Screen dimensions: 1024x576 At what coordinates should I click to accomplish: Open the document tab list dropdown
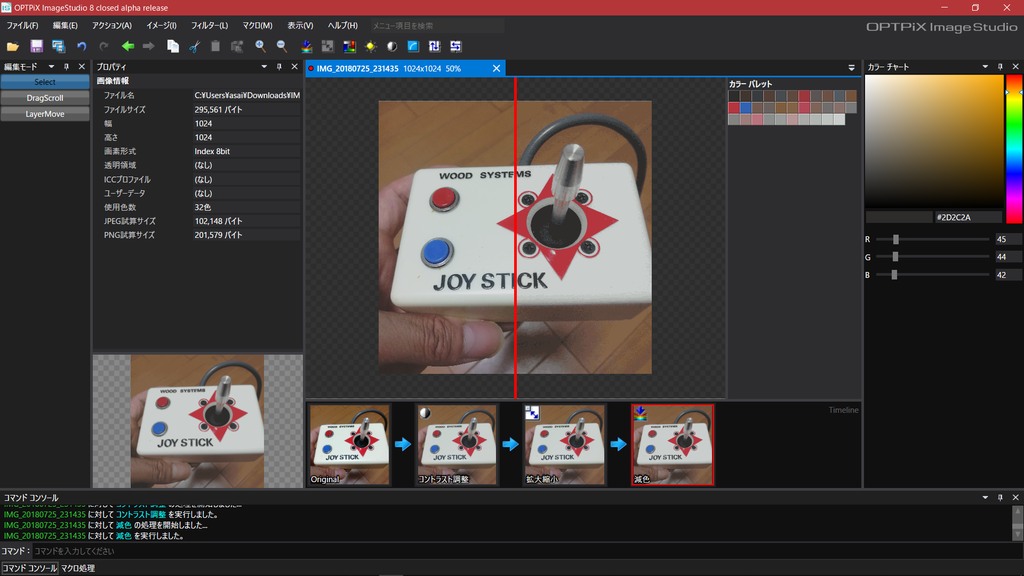(x=852, y=68)
